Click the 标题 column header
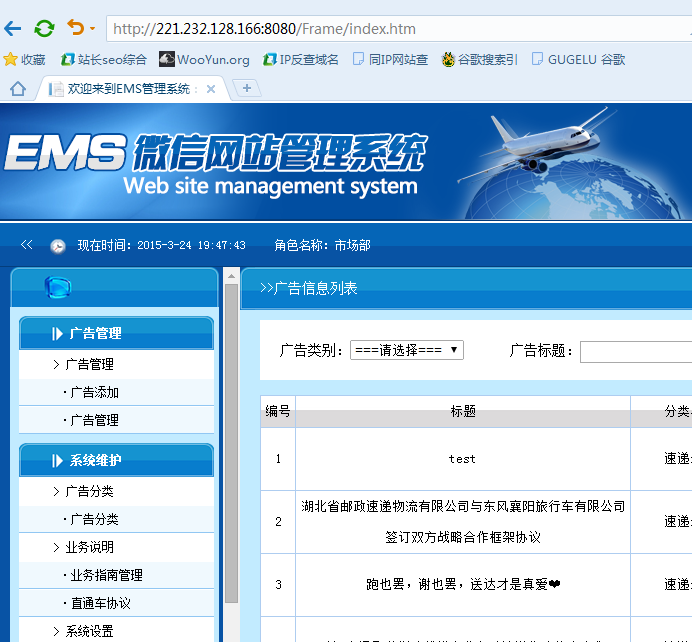Screen dimensions: 692x642 coord(463,411)
